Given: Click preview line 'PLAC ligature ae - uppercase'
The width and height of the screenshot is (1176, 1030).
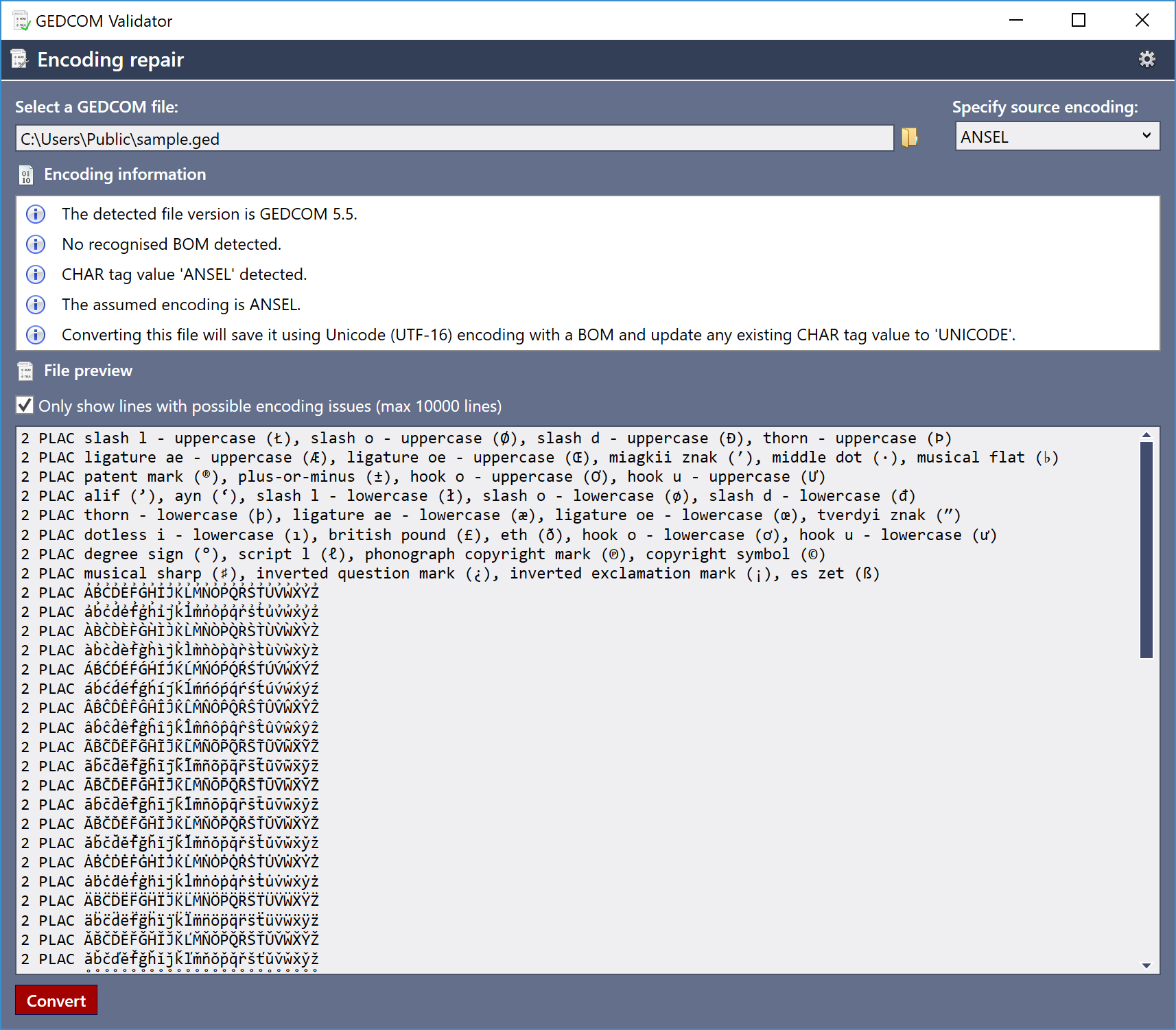Looking at the screenshot, I should click(539, 458).
